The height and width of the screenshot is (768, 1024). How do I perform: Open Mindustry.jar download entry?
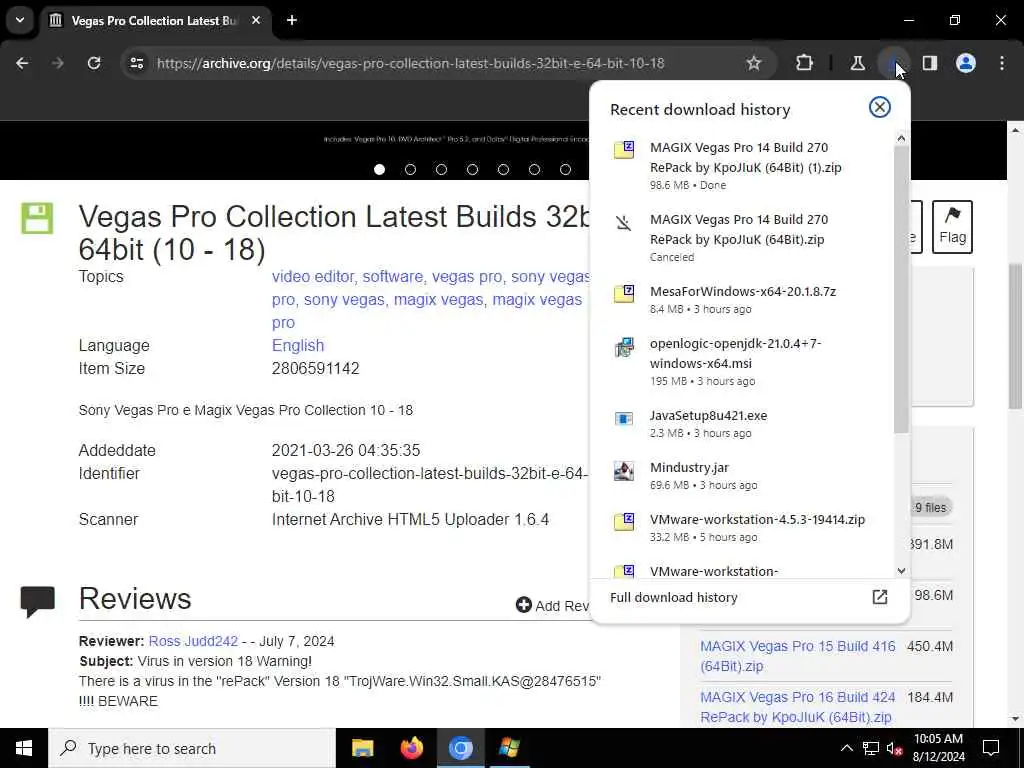741,475
